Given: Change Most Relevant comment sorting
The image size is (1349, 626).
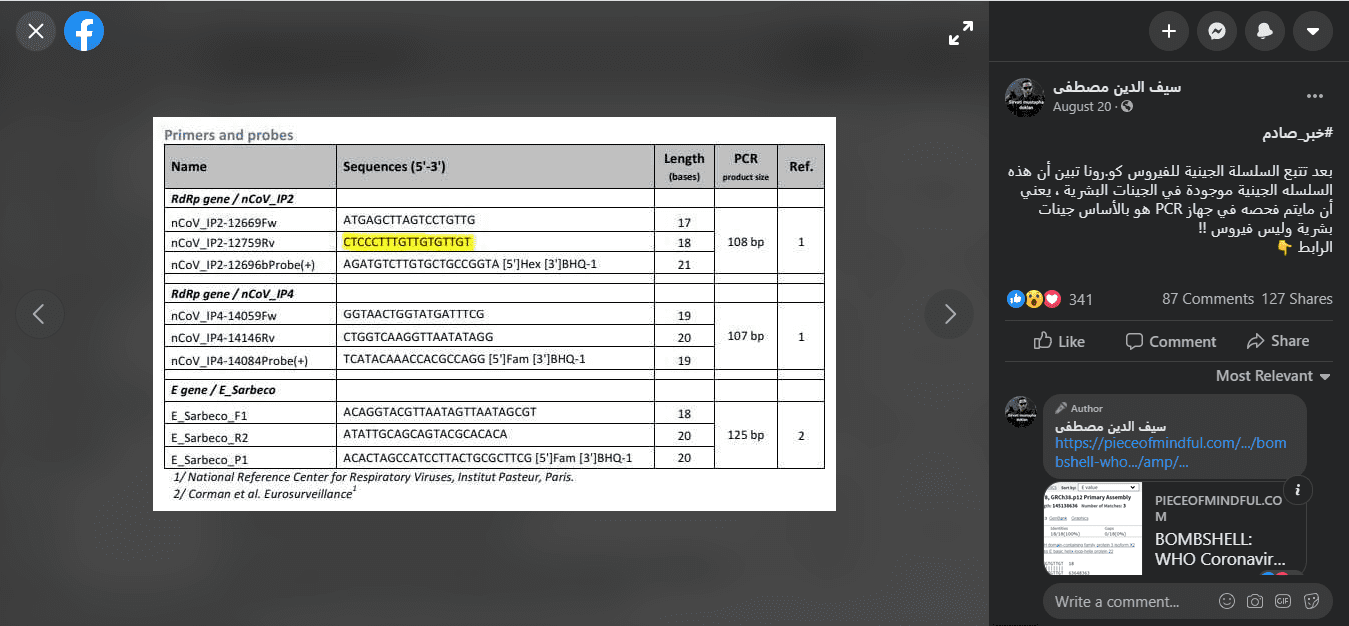Looking at the screenshot, I should pos(1273,376).
